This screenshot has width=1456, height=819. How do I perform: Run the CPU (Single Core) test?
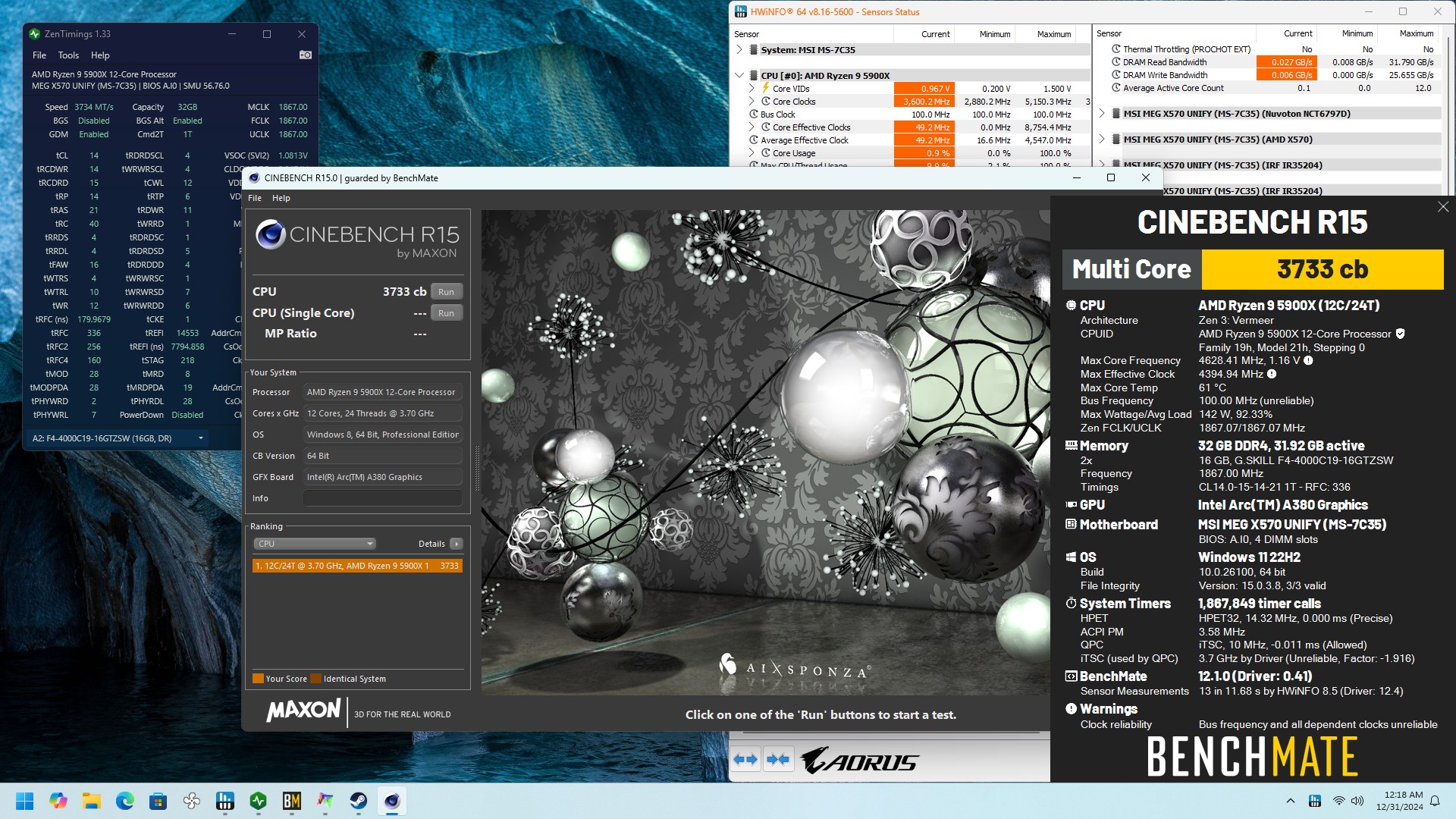click(x=446, y=313)
